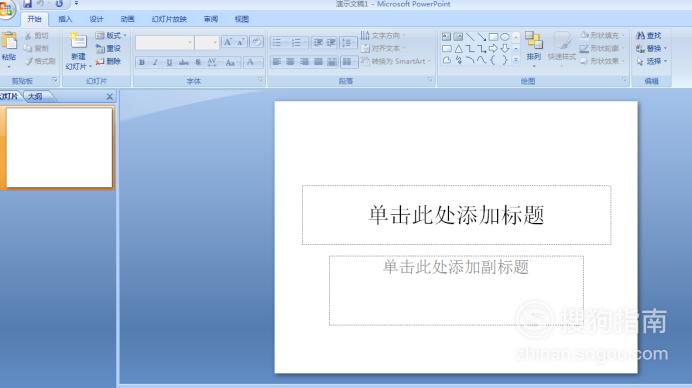Viewport: 692px width, 388px height.
Task: Click the 重设 reset button
Action: coord(108,48)
